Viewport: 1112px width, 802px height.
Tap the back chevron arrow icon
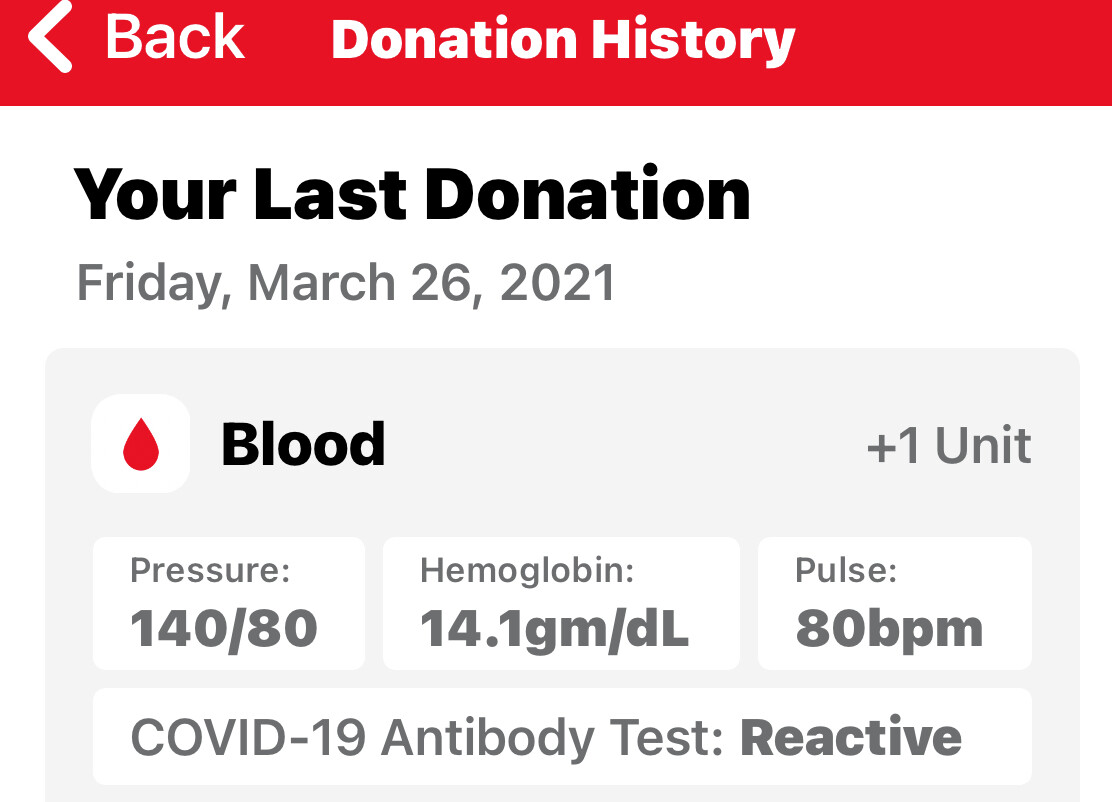point(50,38)
